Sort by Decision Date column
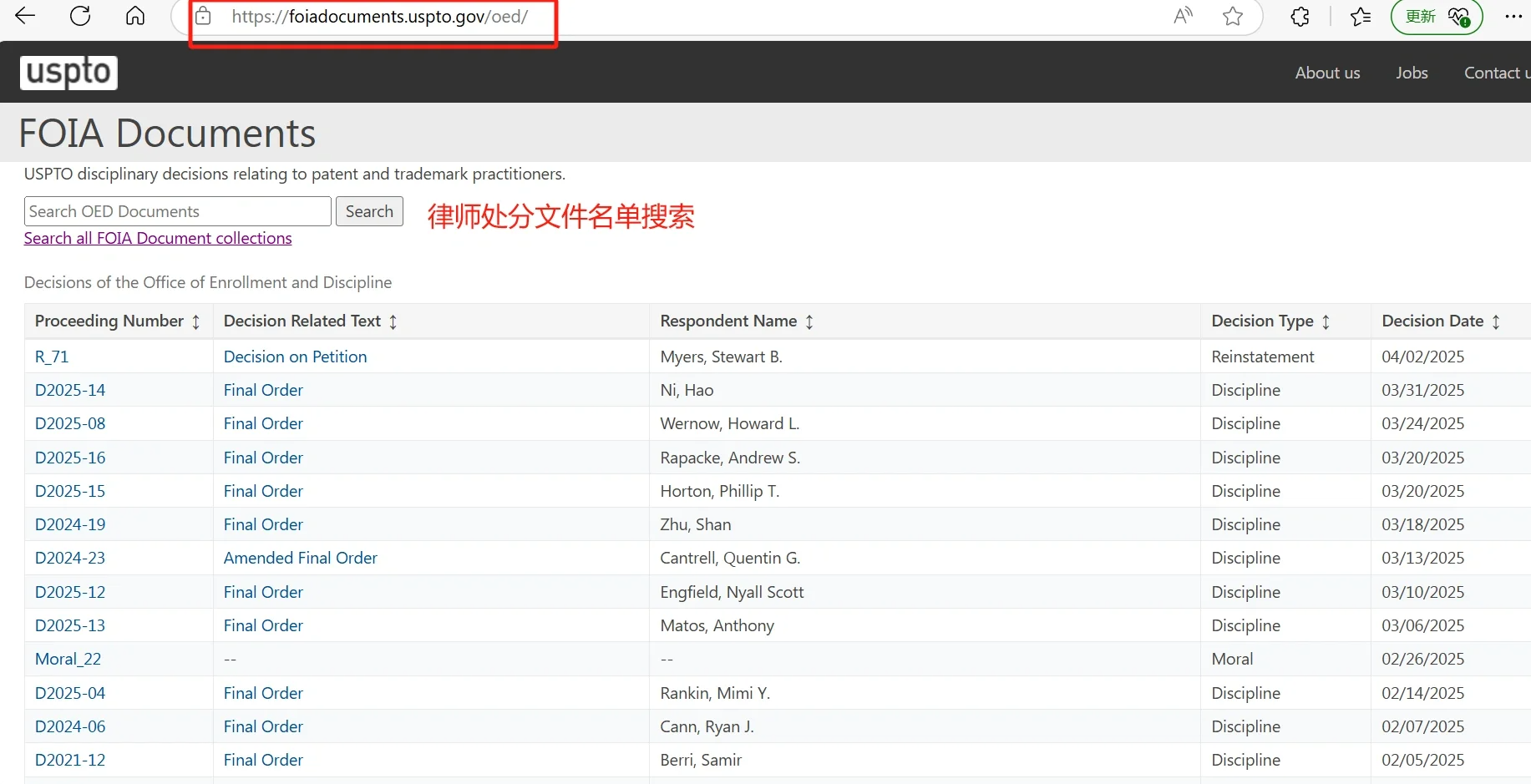The image size is (1531, 784). click(1496, 321)
